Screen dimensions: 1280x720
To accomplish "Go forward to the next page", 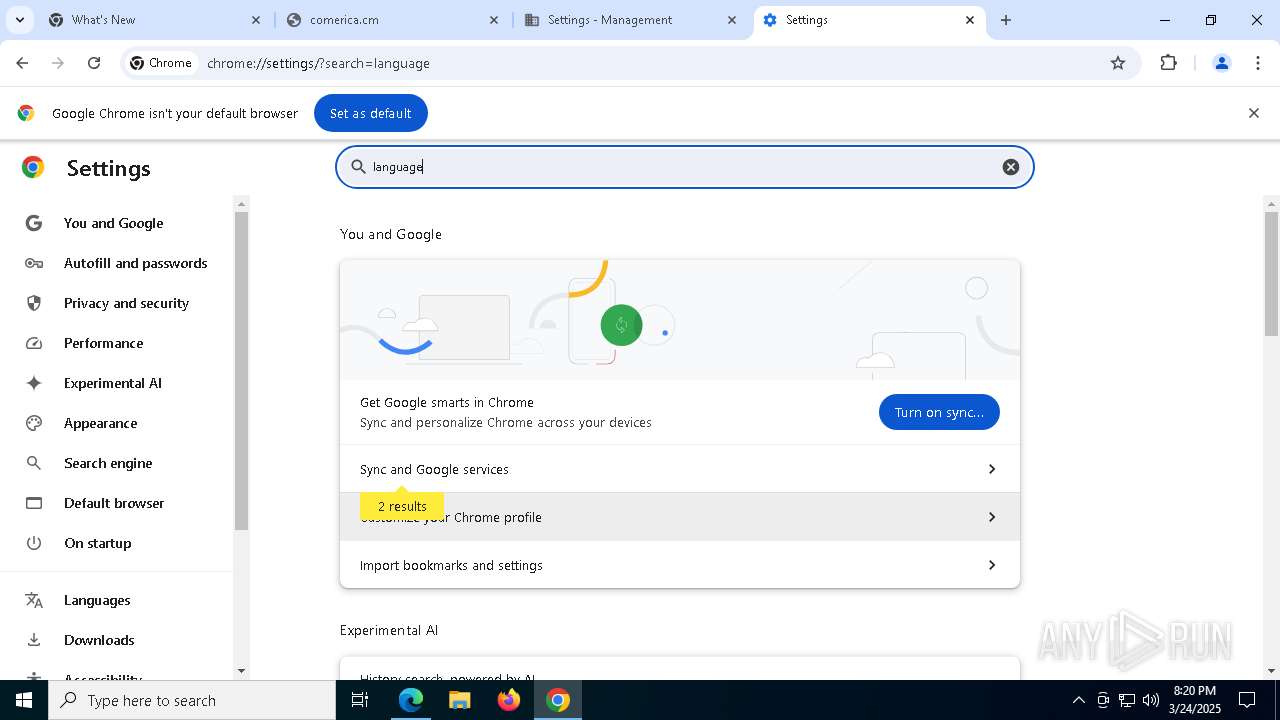I will point(58,63).
